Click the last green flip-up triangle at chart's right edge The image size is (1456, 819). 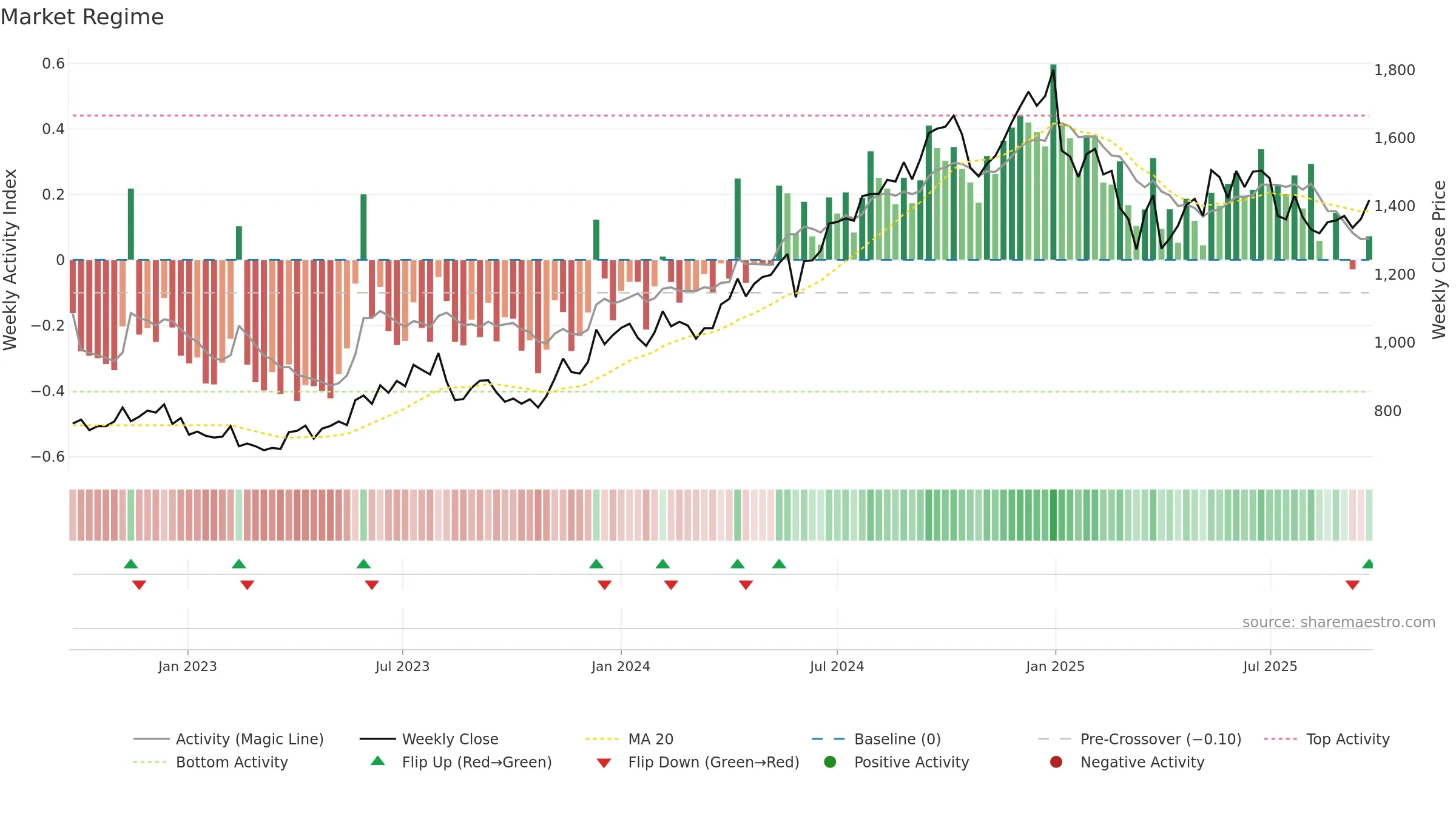[x=1368, y=564]
